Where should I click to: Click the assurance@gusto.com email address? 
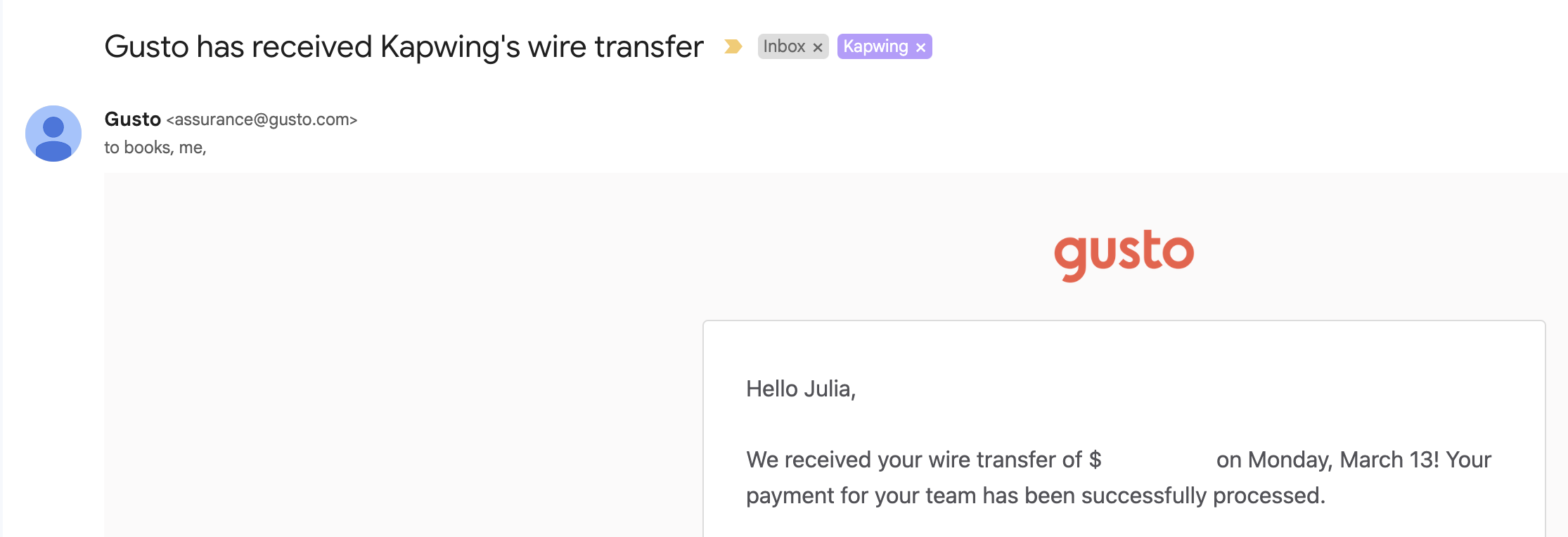pyautogui.click(x=262, y=119)
